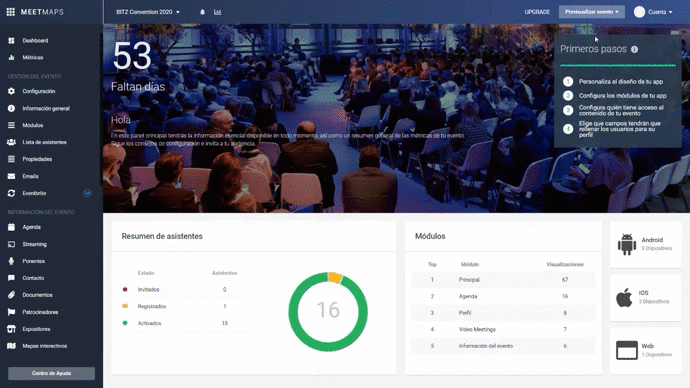Click the Primeros pasos progress bar

[x=618, y=66]
